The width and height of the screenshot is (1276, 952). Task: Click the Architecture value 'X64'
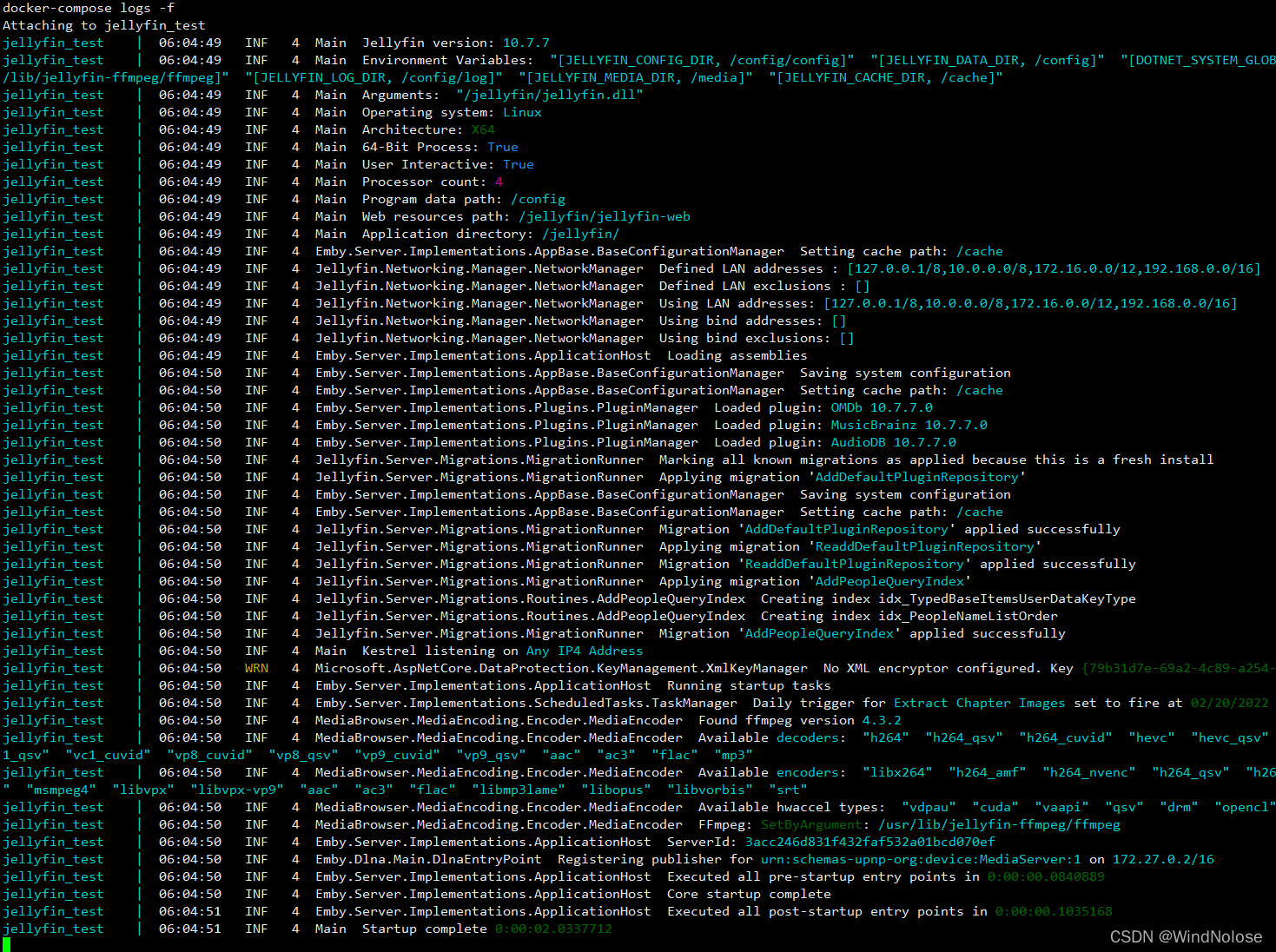pyautogui.click(x=483, y=129)
